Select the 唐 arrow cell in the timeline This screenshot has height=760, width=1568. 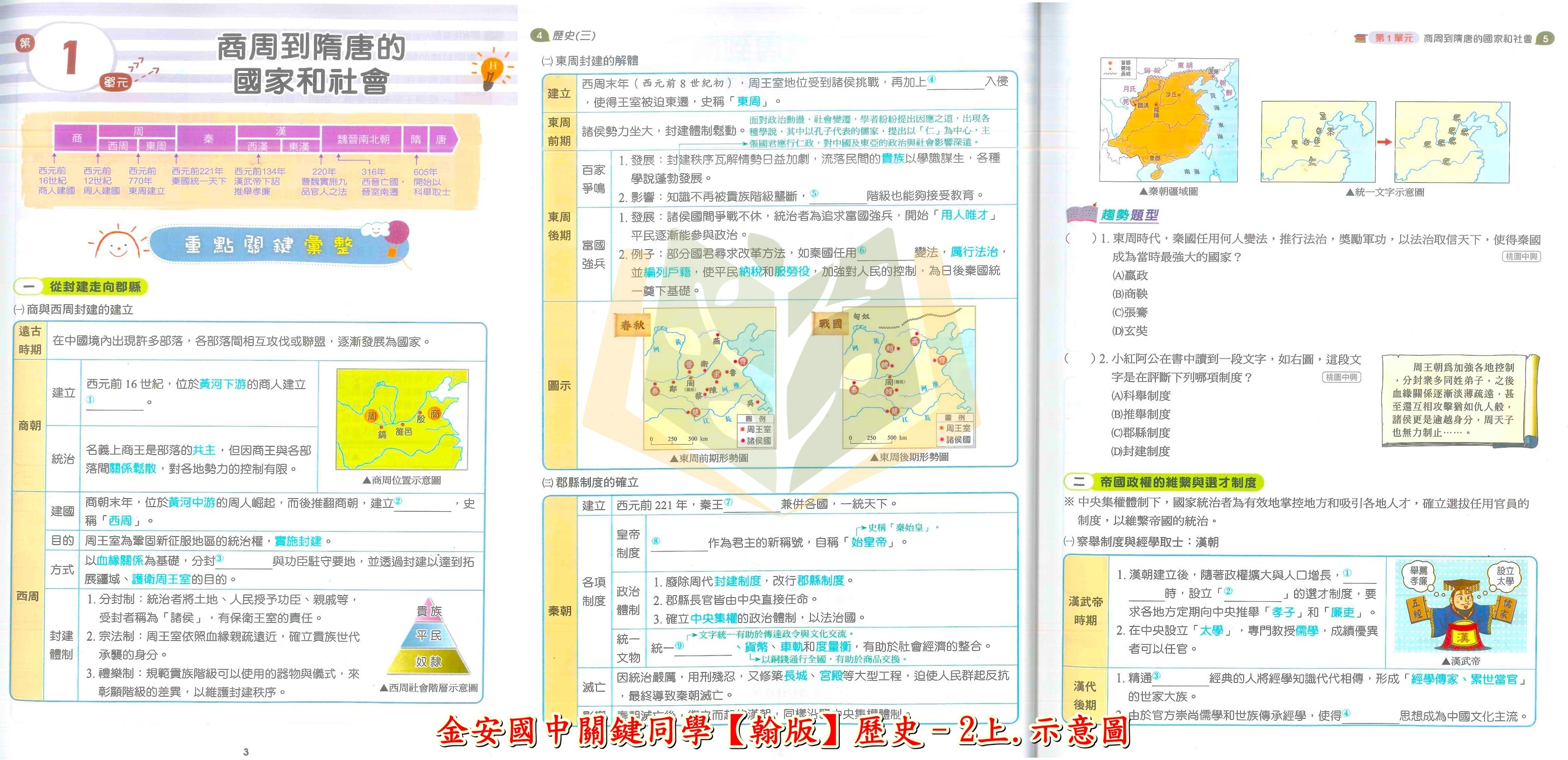[442, 139]
